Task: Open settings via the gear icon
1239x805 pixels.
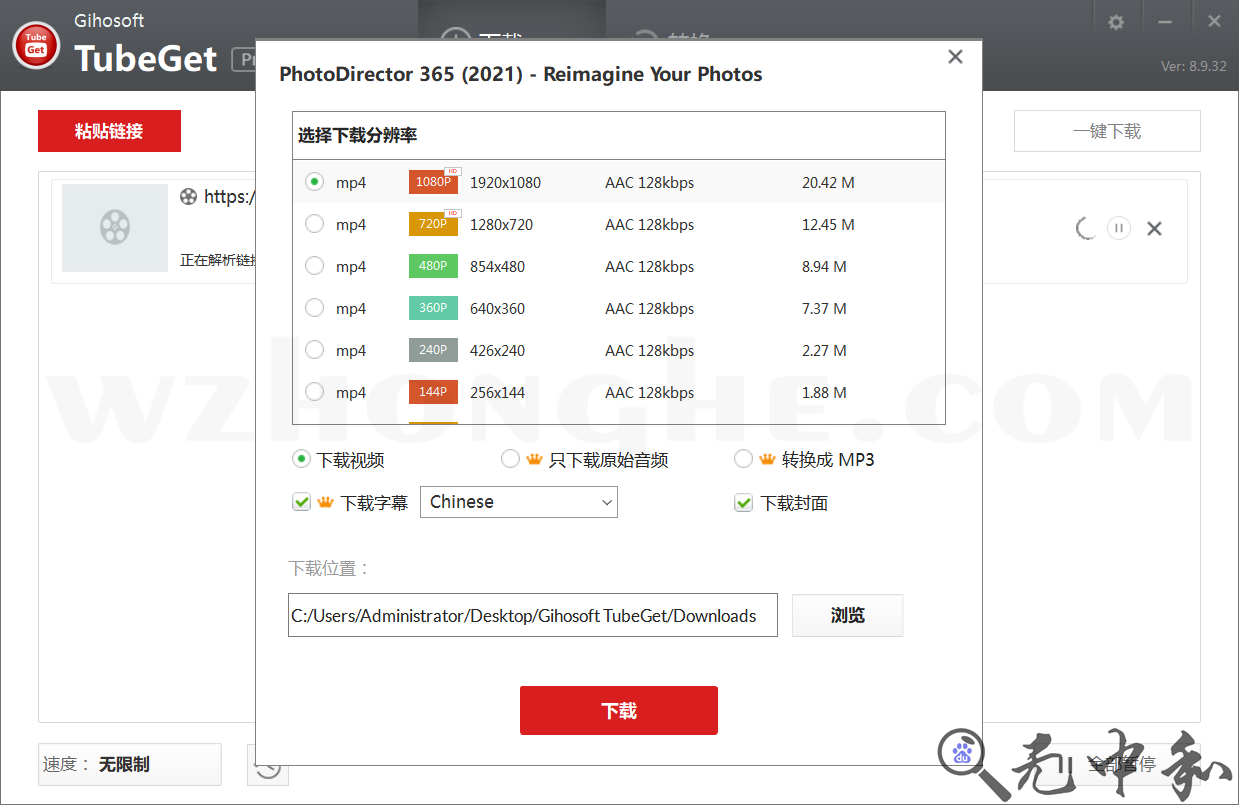Action: [x=1116, y=22]
